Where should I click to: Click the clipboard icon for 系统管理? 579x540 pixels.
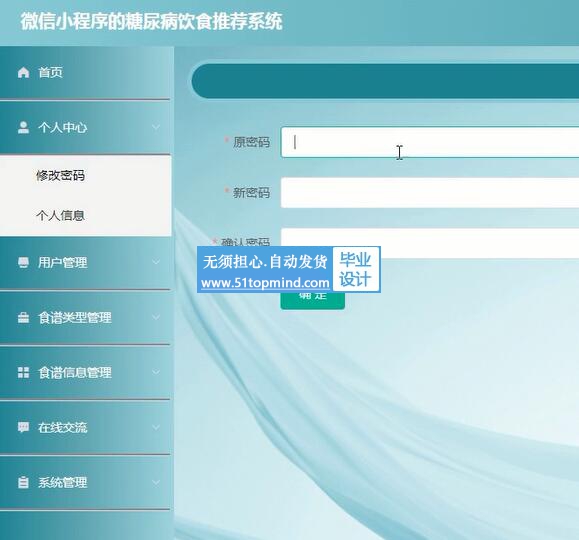[x=23, y=482]
